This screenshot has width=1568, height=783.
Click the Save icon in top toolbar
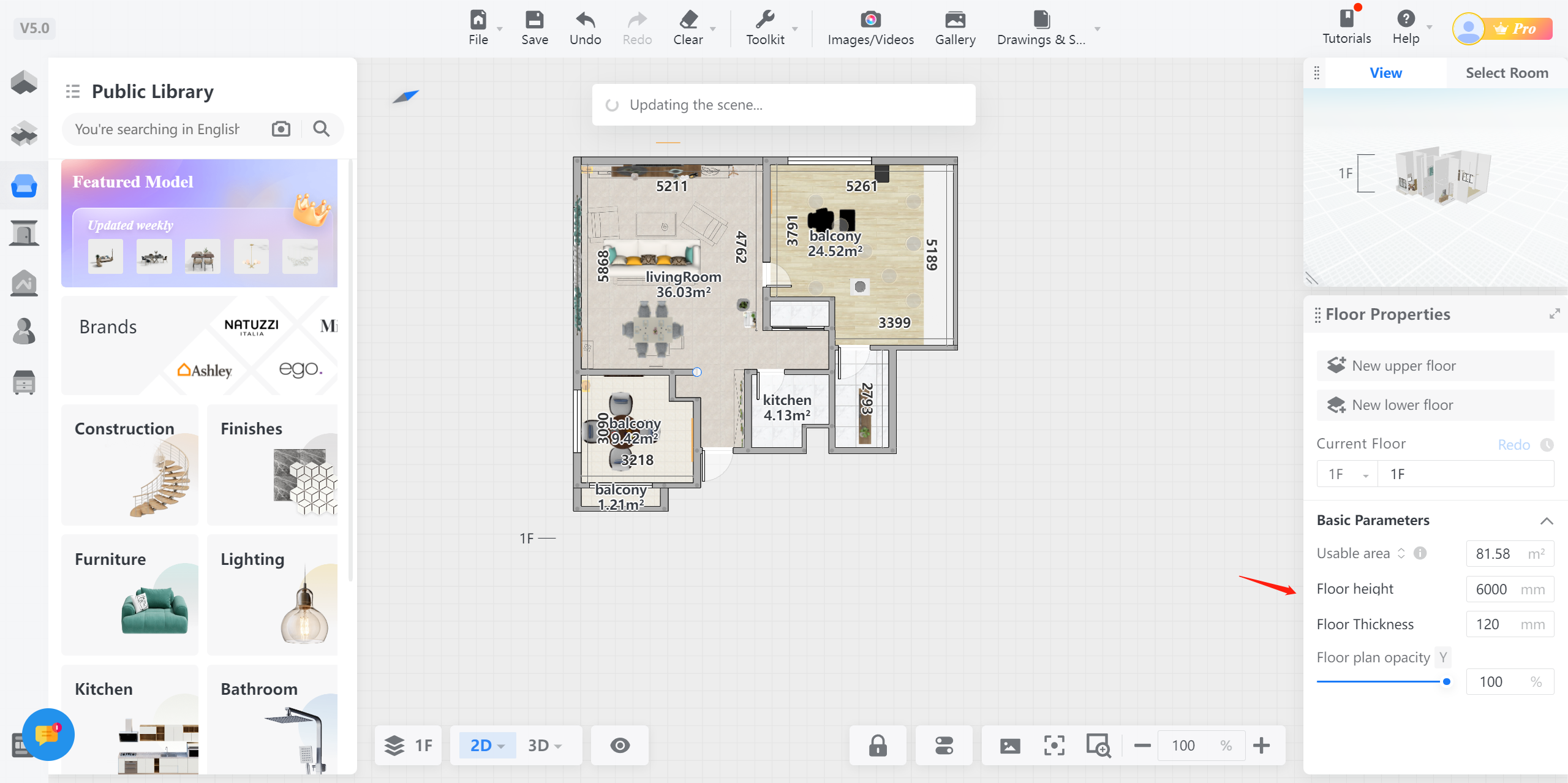click(534, 20)
